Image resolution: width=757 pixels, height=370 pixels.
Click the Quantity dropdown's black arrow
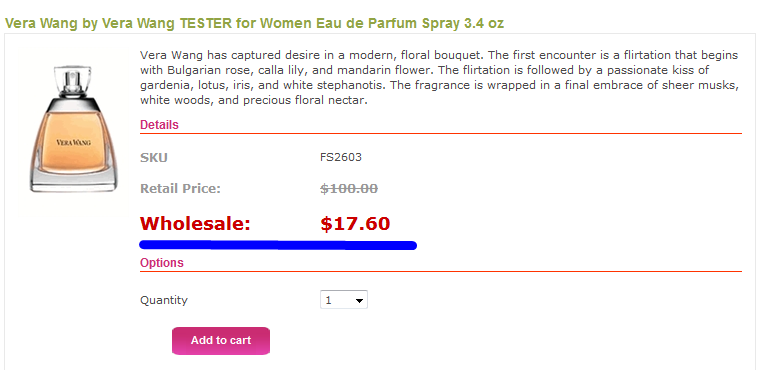pyautogui.click(x=359, y=301)
